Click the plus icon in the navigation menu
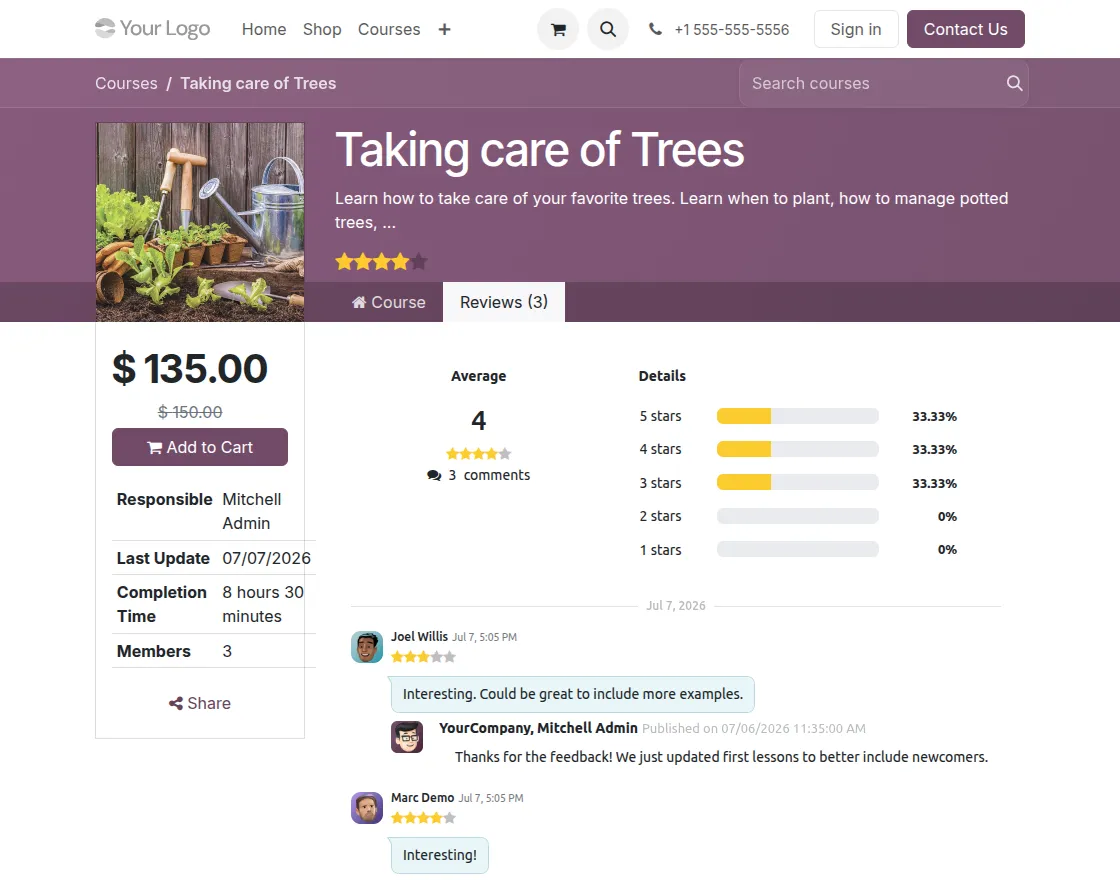1120x880 pixels. pos(444,29)
